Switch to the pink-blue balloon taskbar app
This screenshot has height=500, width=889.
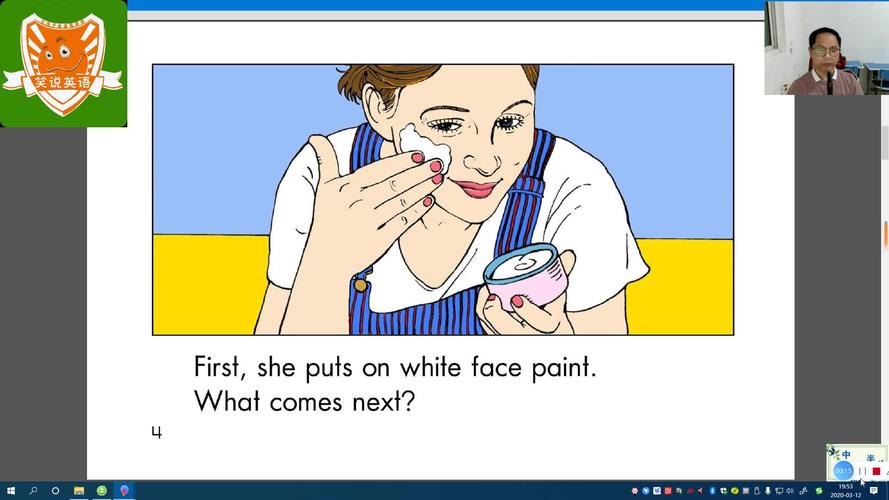pyautogui.click(x=124, y=490)
